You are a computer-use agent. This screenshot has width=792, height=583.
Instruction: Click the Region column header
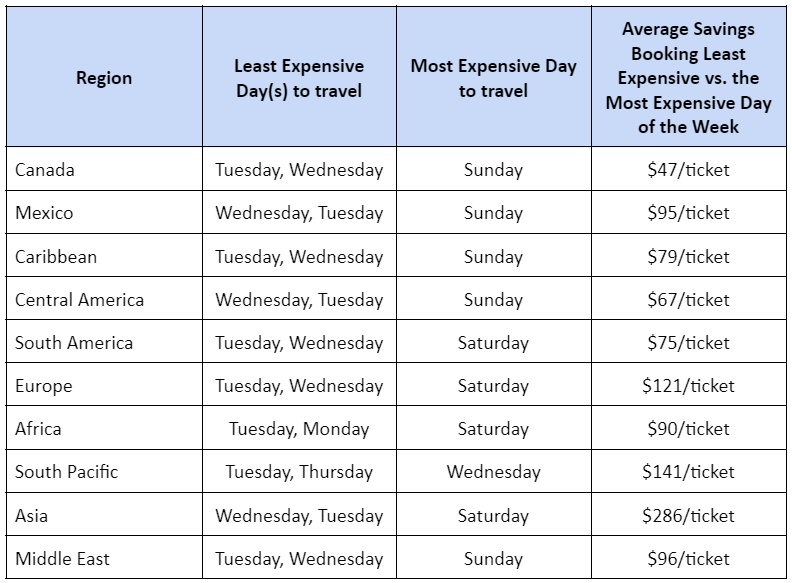[x=104, y=78]
